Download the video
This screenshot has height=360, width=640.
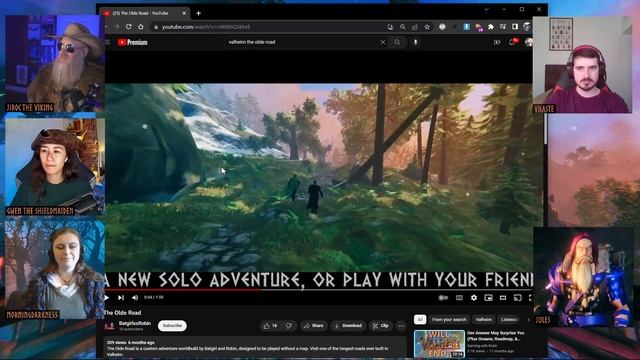click(348, 326)
